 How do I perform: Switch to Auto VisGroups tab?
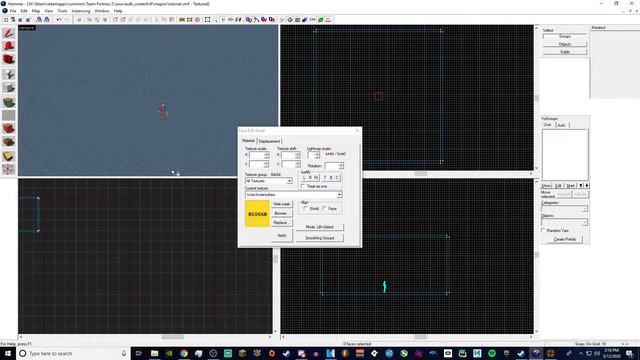561,125
